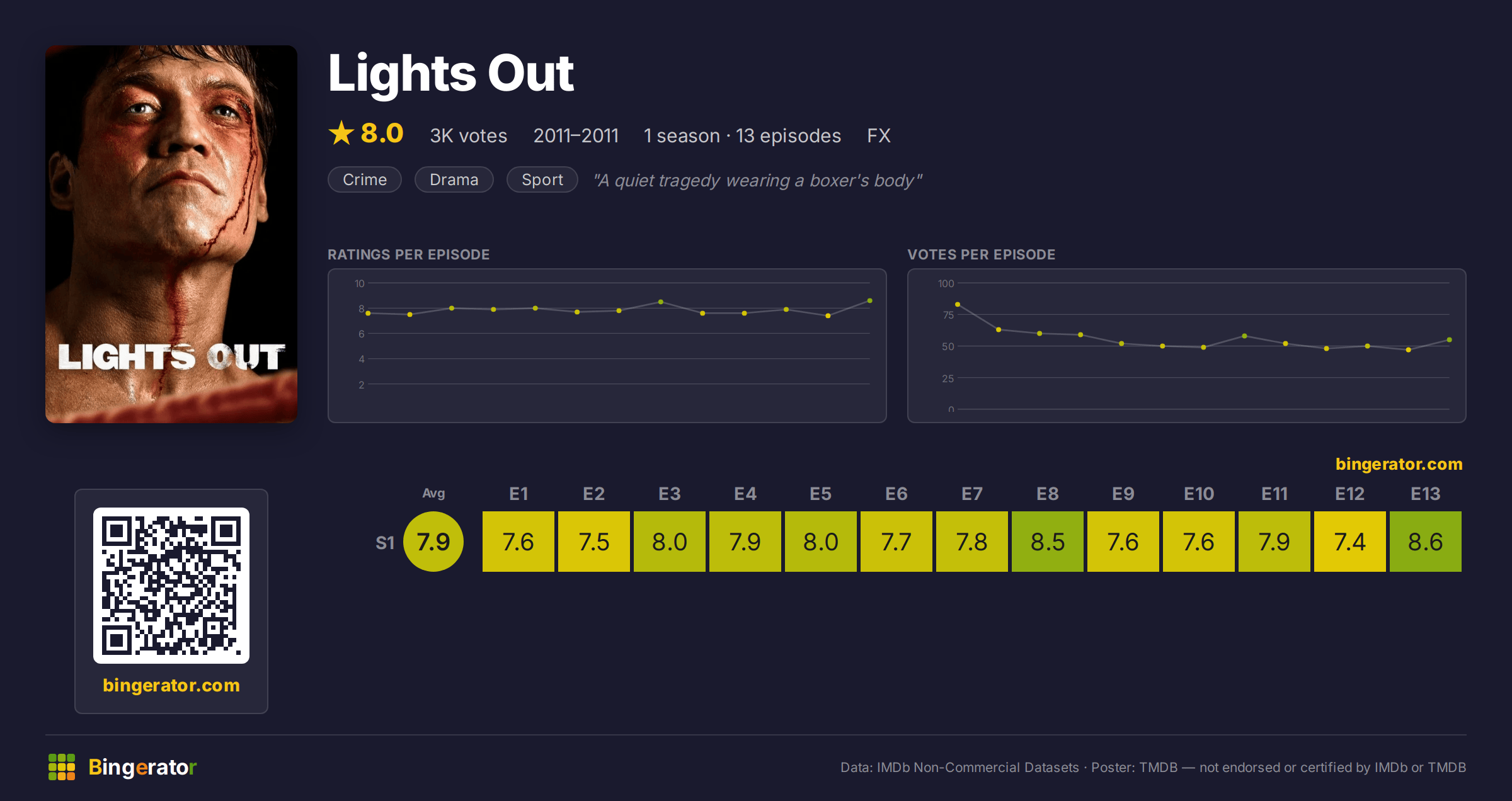The height and width of the screenshot is (801, 1512).
Task: Select the Crime genre tag
Action: click(x=365, y=179)
